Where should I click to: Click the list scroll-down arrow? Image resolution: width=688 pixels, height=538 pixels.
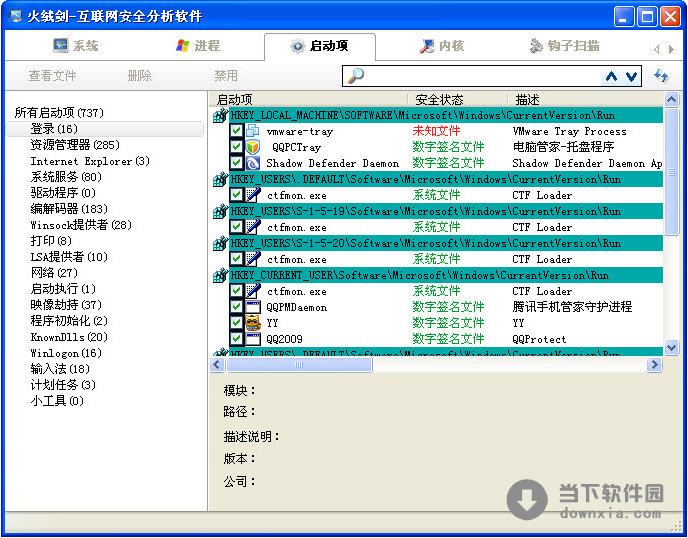[671, 348]
